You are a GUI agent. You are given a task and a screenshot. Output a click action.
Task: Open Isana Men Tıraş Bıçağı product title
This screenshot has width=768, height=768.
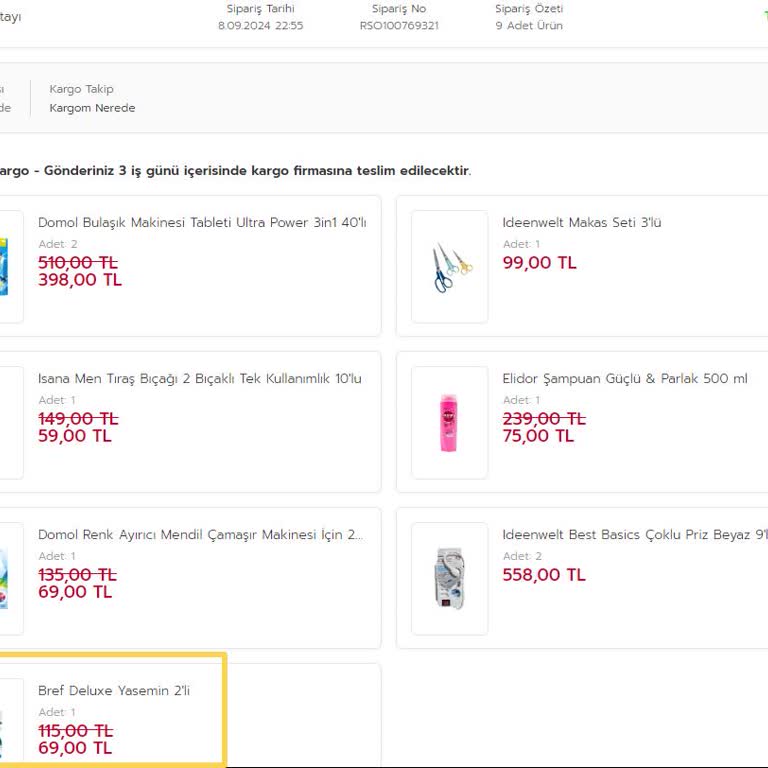point(200,378)
